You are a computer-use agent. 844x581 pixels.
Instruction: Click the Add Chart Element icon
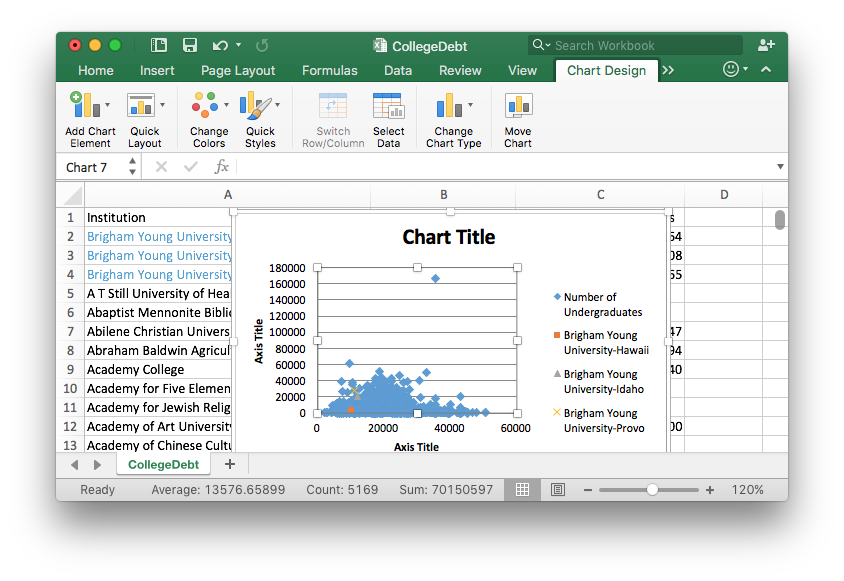85,104
